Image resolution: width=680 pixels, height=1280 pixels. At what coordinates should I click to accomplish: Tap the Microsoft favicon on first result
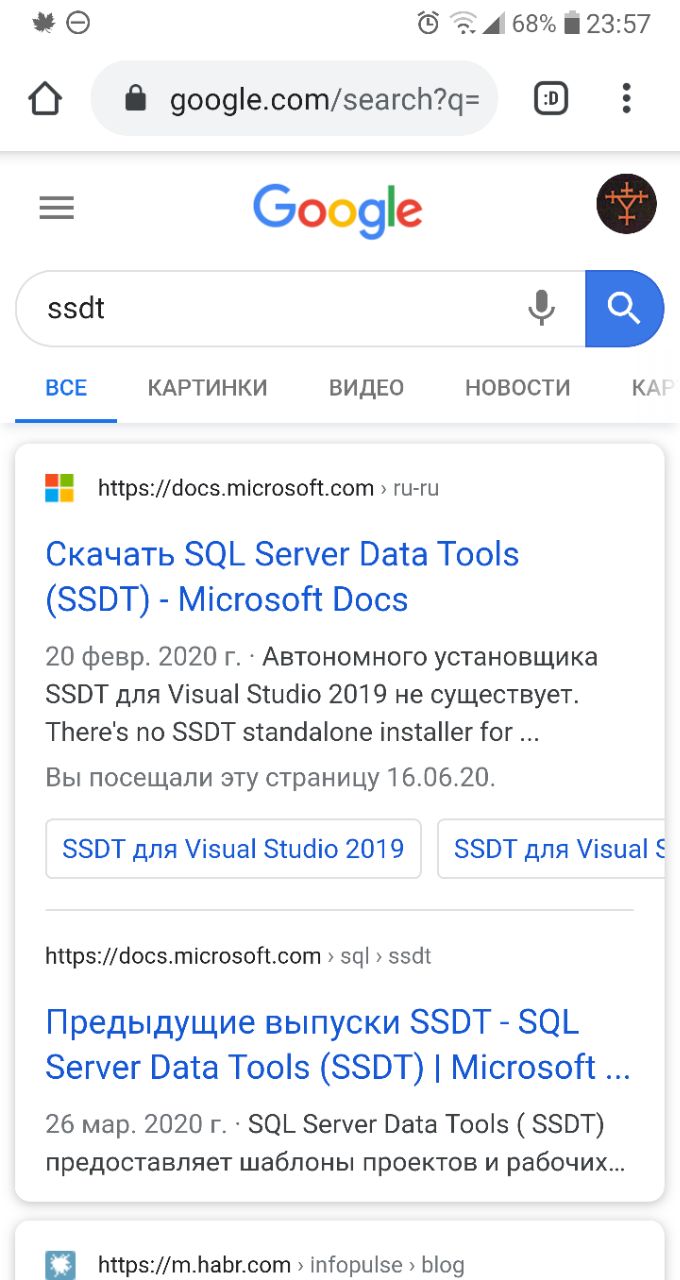coord(60,489)
